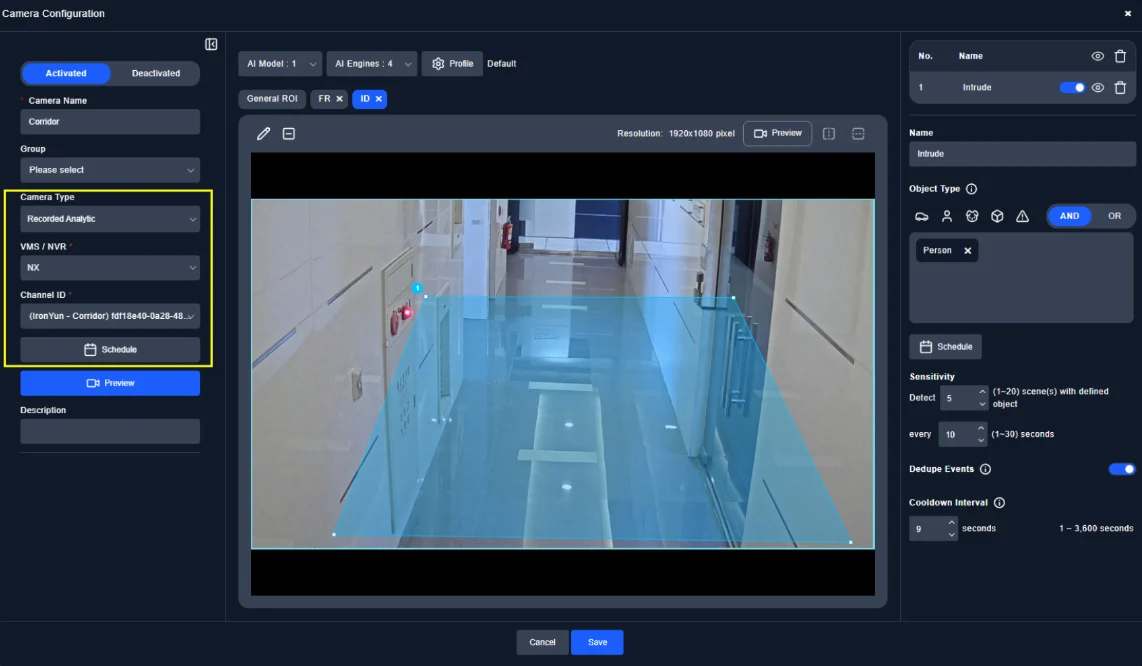Select the warning triangle object type icon

coord(1023,216)
